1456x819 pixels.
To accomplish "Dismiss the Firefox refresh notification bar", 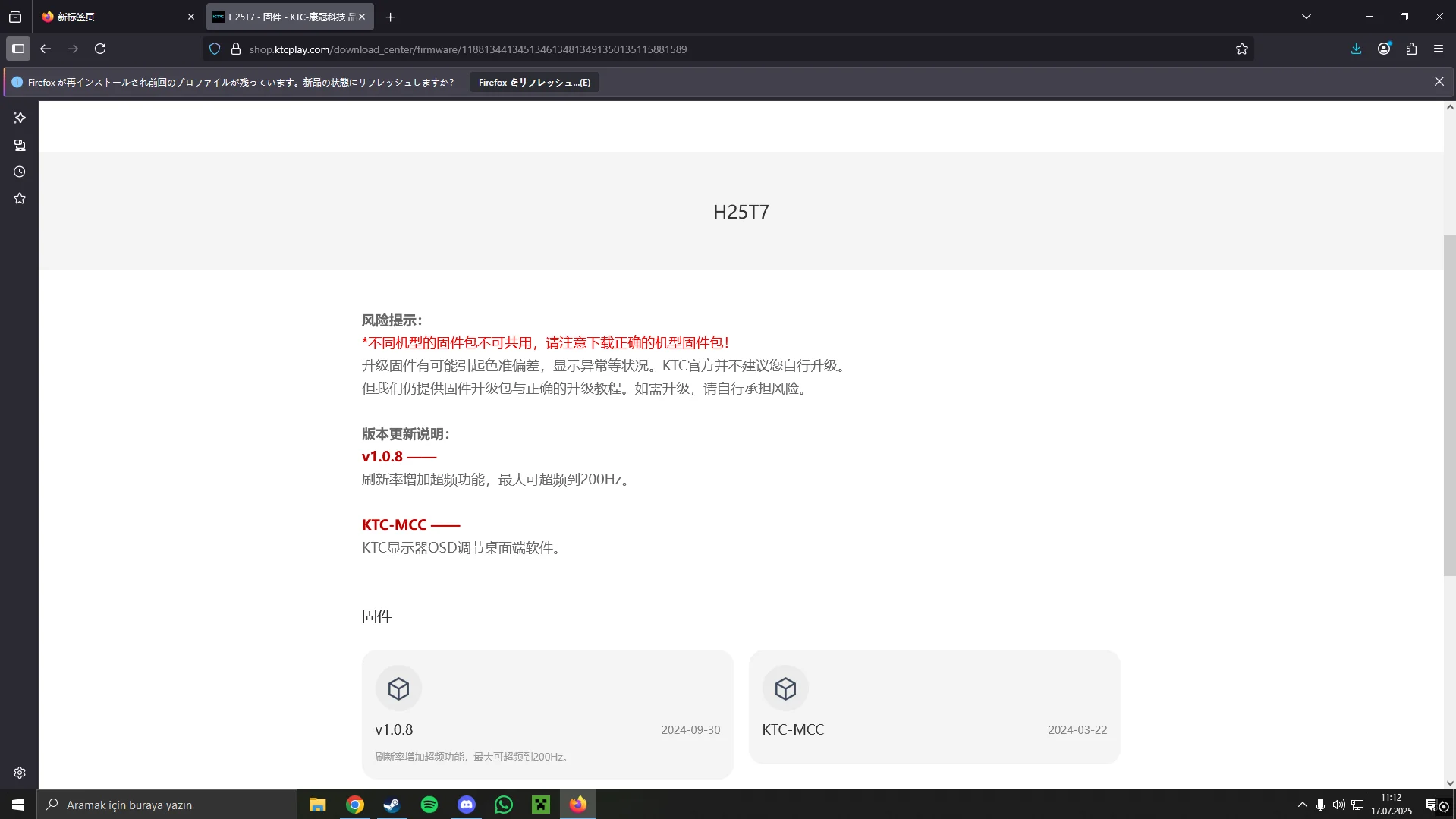I will (x=1439, y=81).
